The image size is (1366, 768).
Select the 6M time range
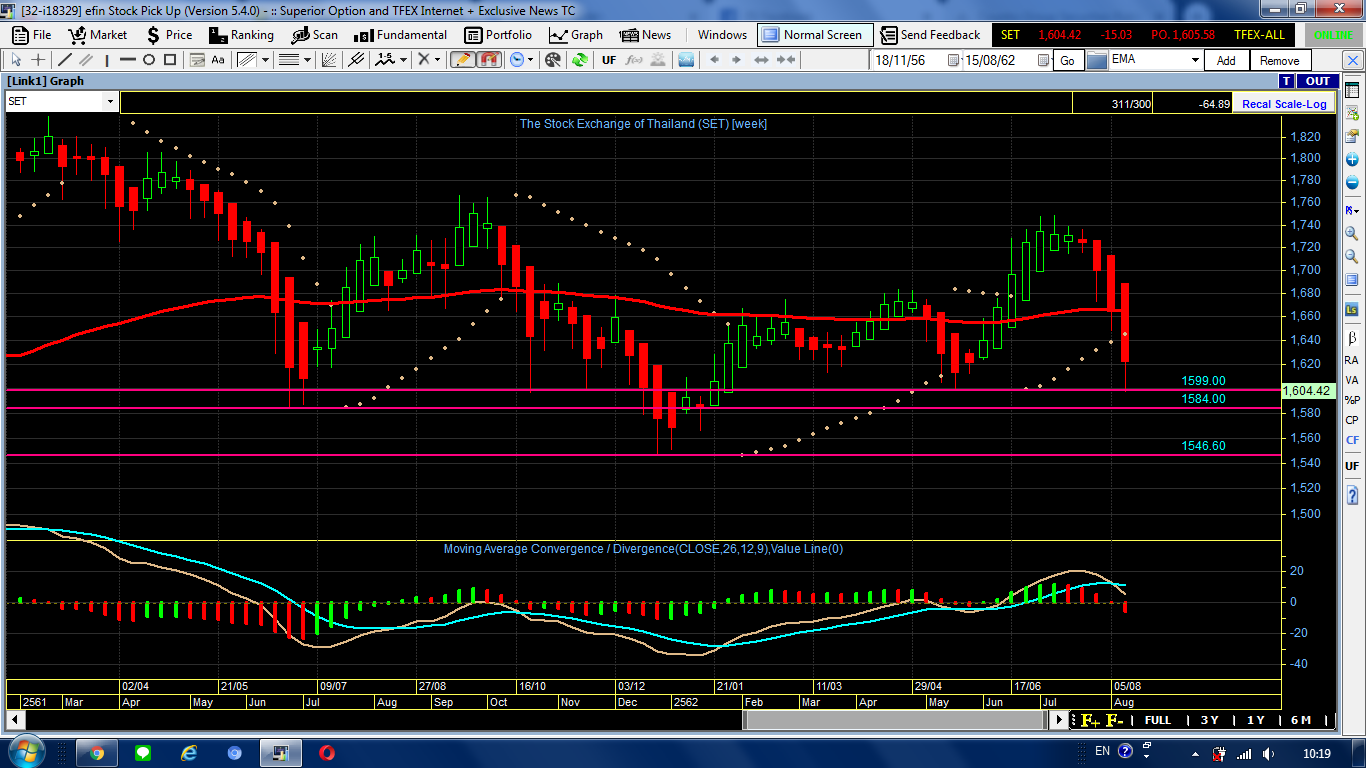(1301, 720)
